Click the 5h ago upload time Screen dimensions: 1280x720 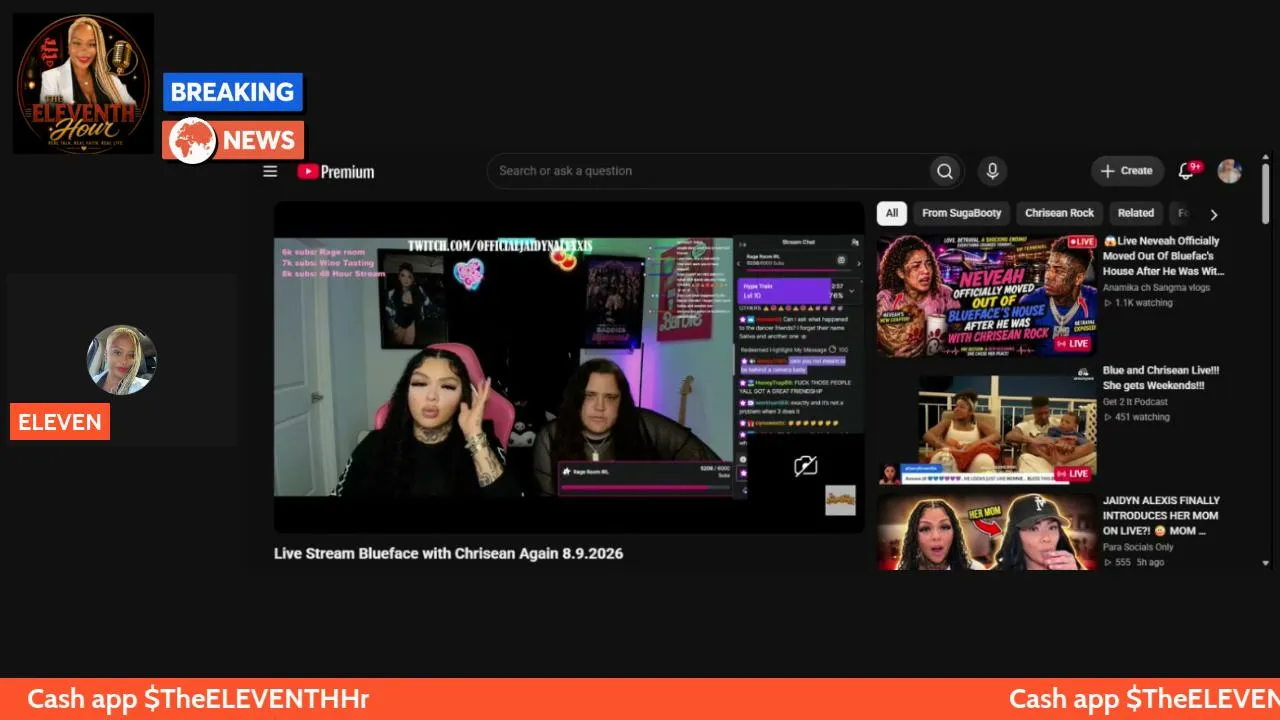click(x=1149, y=562)
